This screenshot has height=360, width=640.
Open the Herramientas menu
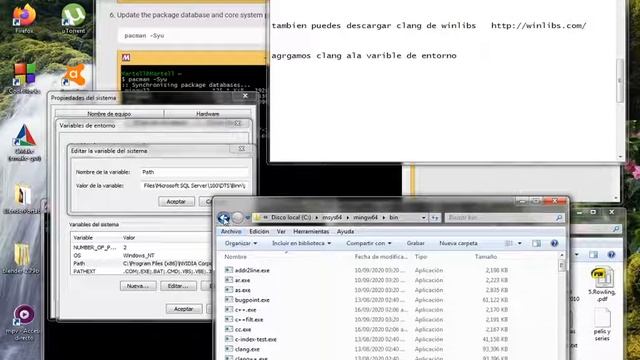311,231
